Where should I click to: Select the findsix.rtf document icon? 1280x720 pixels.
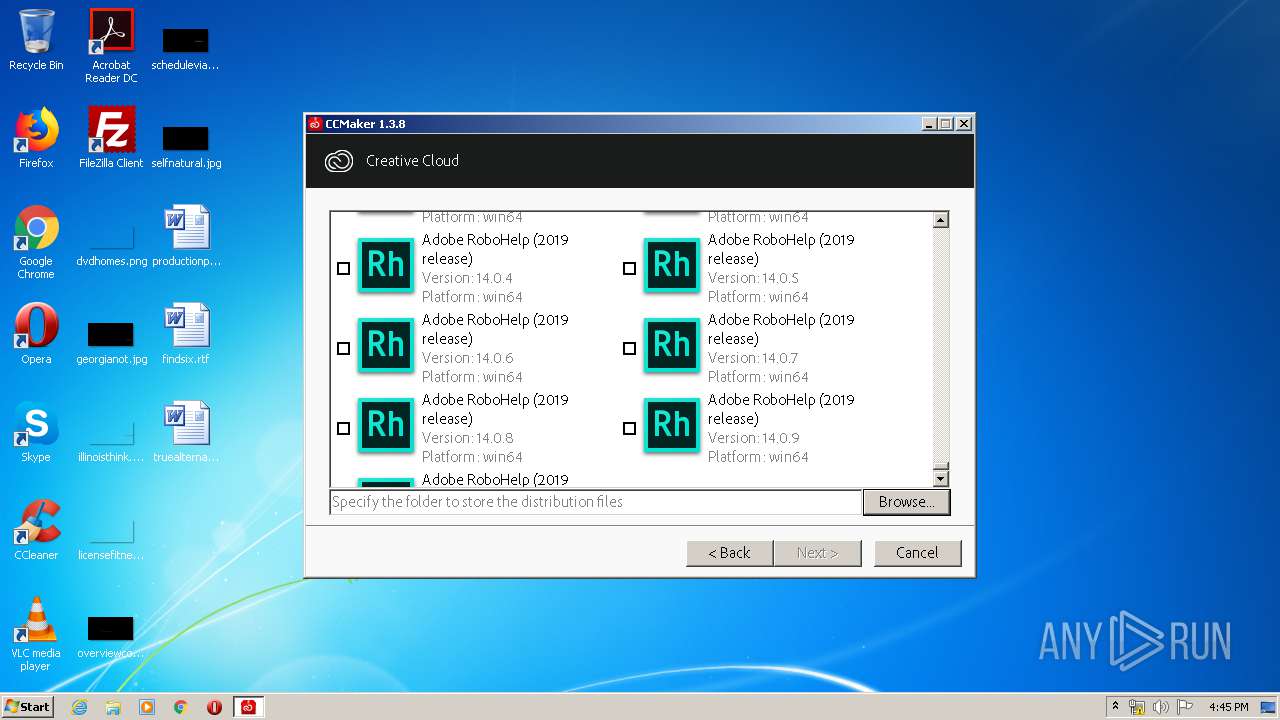point(186,334)
